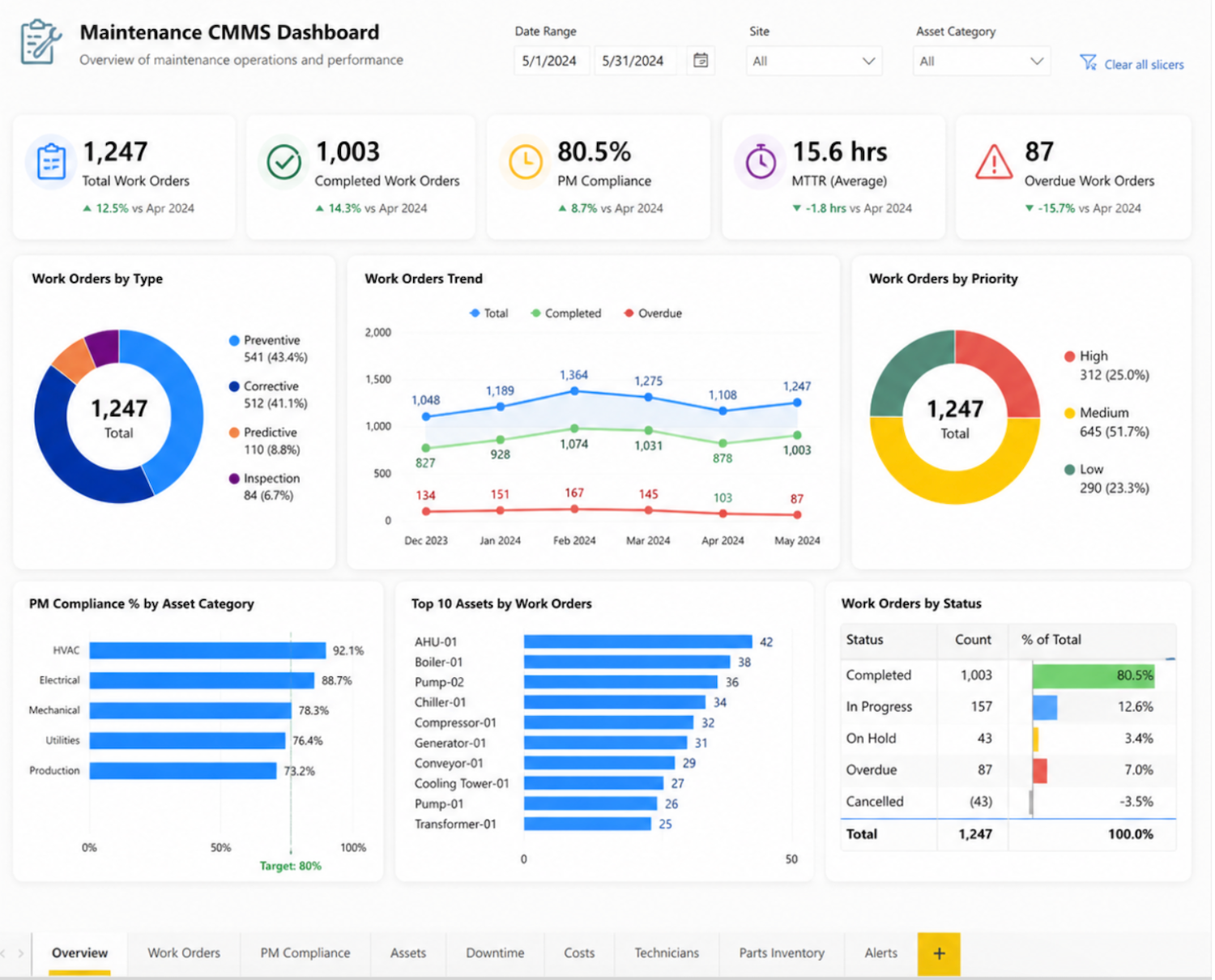
Task: Click the Overdue legend marker in trend chart
Action: [x=629, y=313]
